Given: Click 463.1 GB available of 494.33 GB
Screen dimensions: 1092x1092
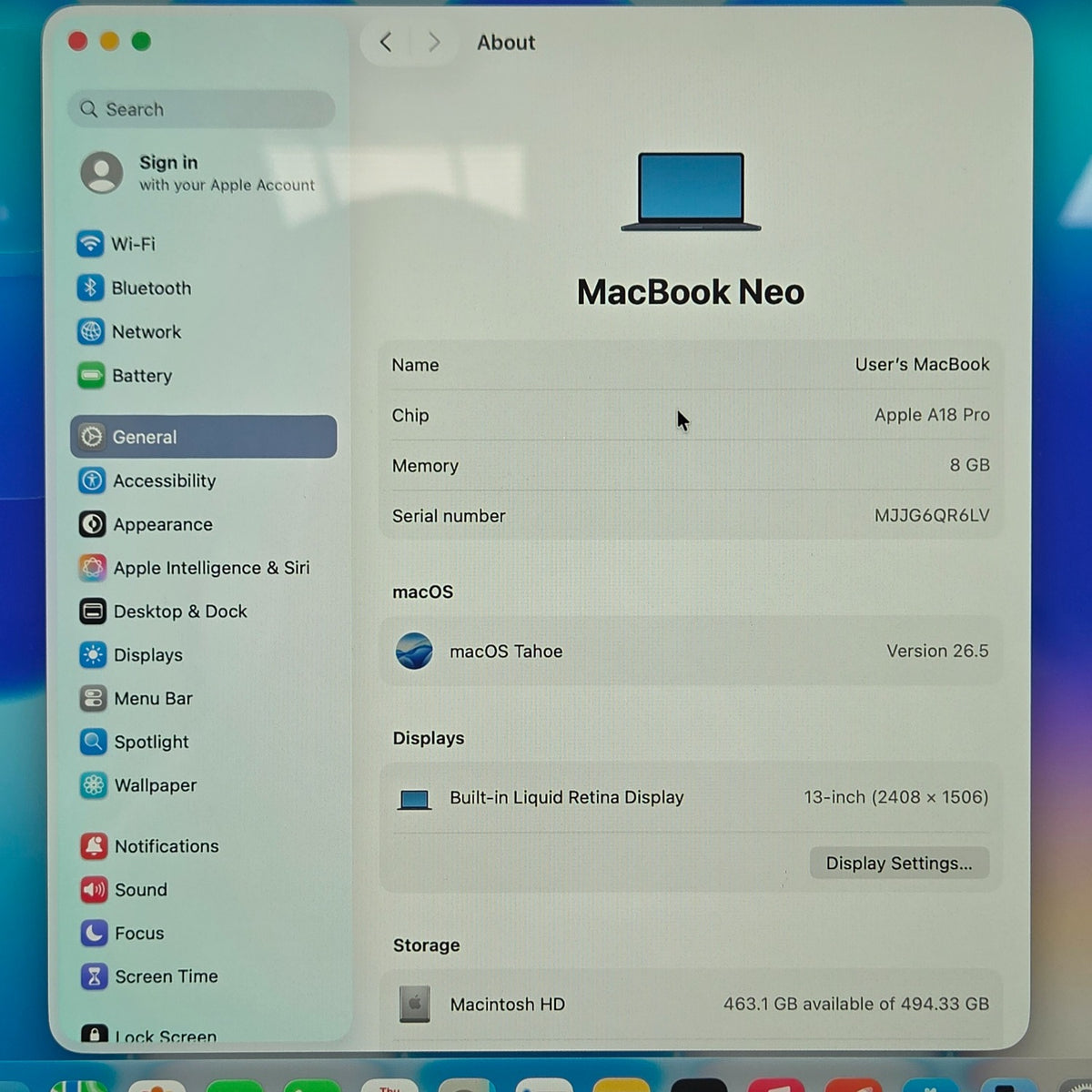Looking at the screenshot, I should click(856, 1004).
